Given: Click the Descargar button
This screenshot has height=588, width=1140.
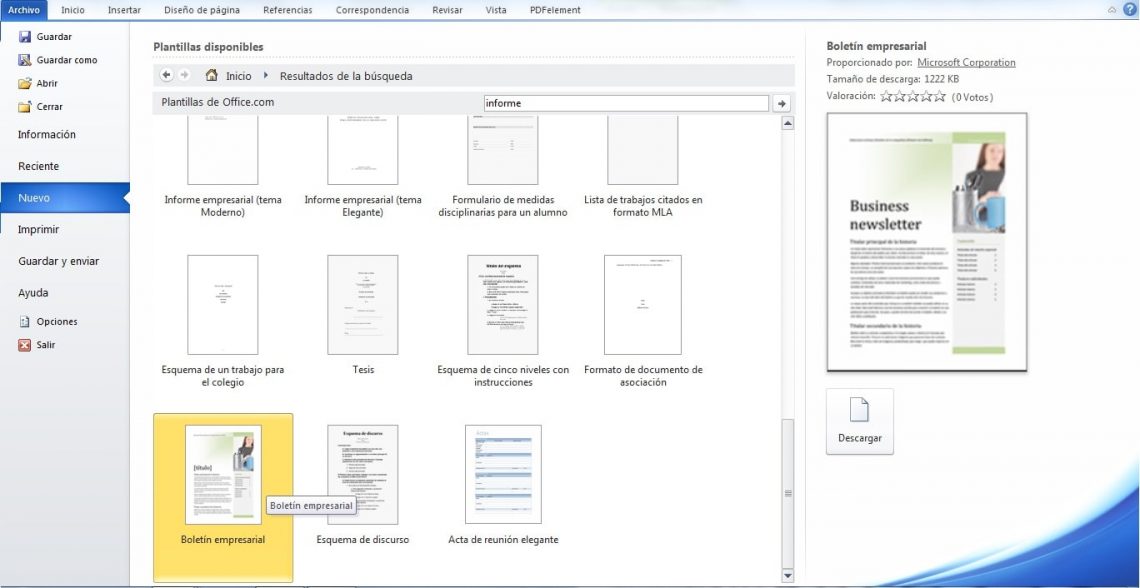Looking at the screenshot, I should 859,422.
